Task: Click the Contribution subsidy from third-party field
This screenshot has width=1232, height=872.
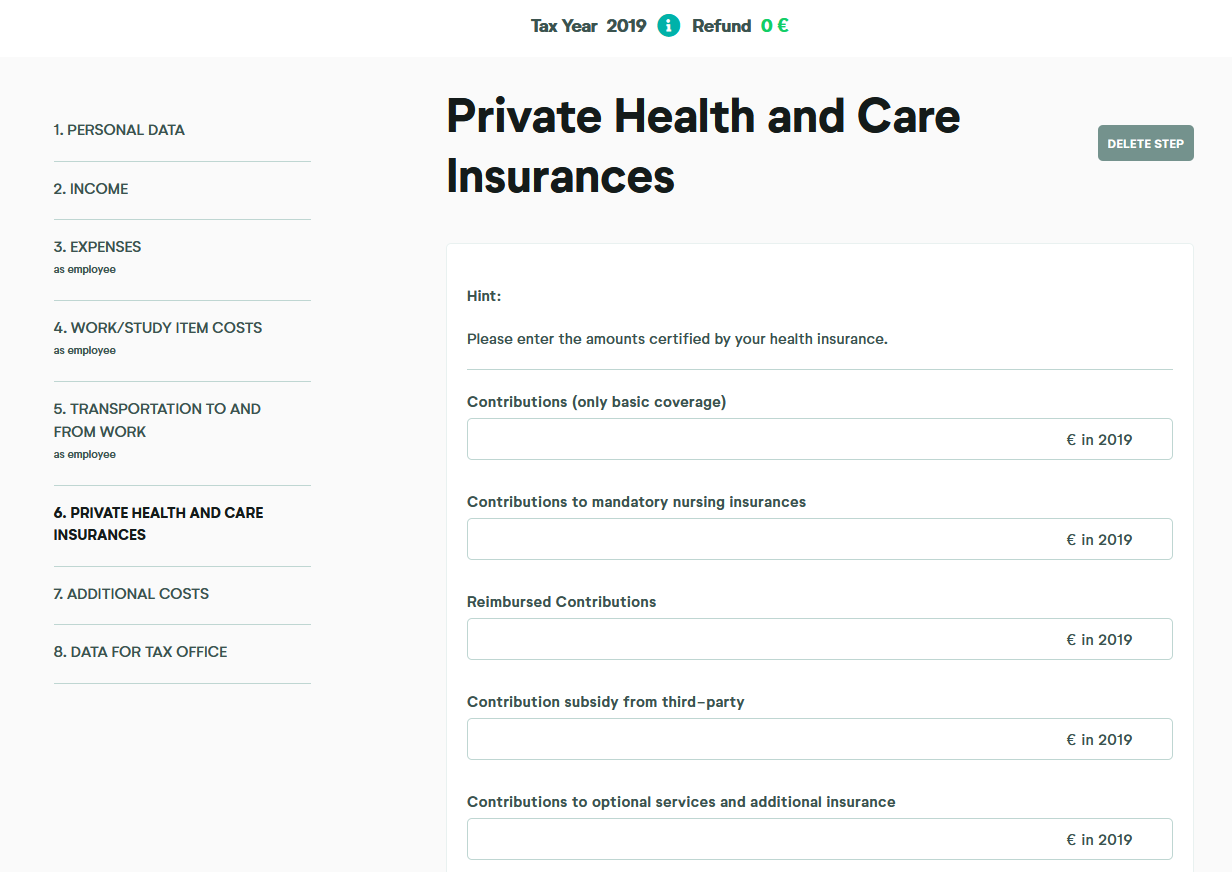Action: tap(819, 739)
